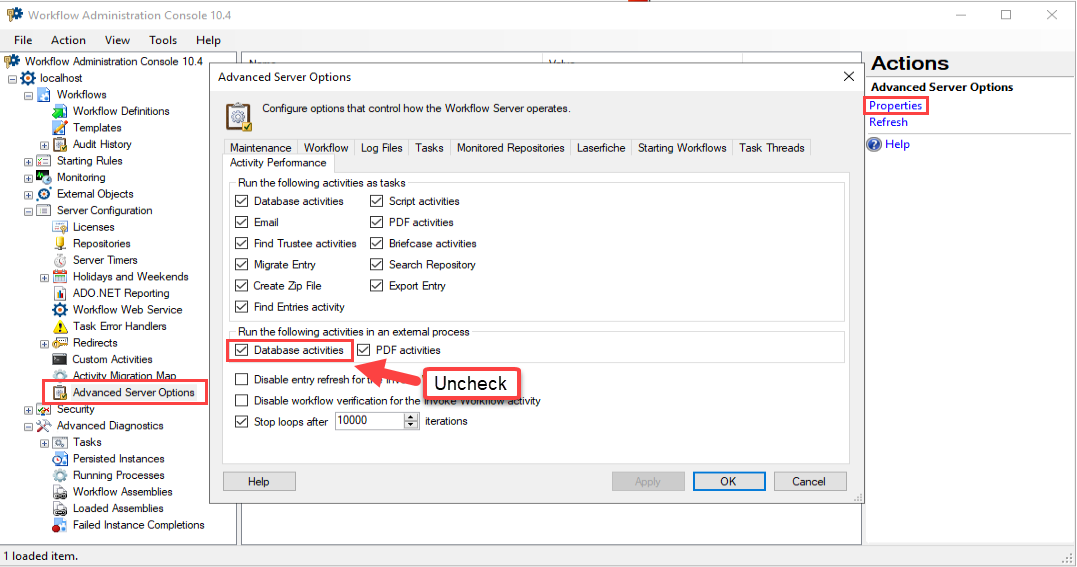Open the View menu
Viewport: 1077px width, 567px height.
tap(117, 40)
